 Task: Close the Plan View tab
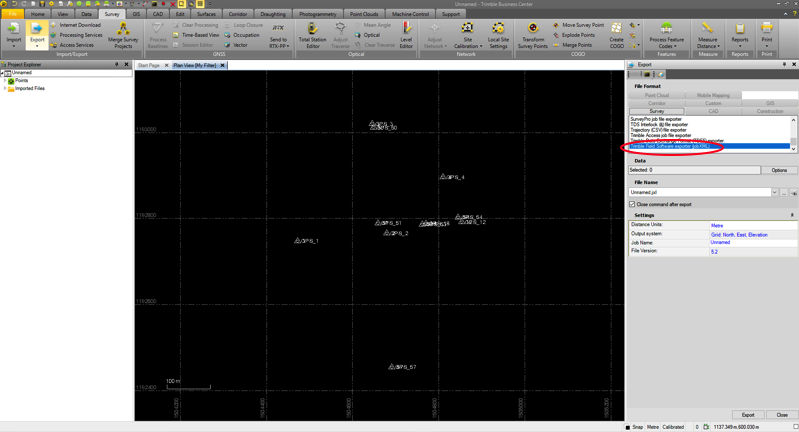point(222,65)
